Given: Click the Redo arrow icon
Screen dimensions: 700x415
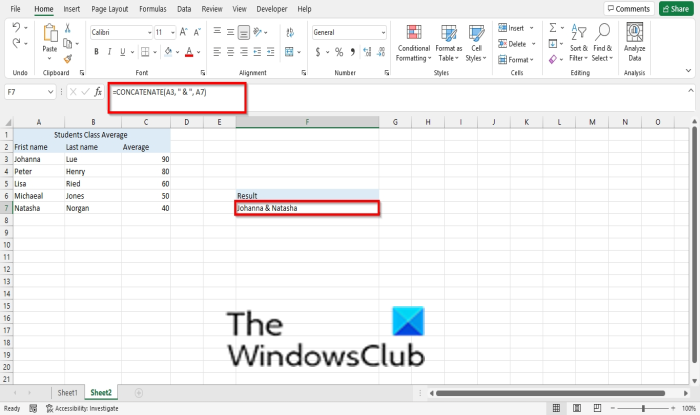Looking at the screenshot, I should (16, 43).
